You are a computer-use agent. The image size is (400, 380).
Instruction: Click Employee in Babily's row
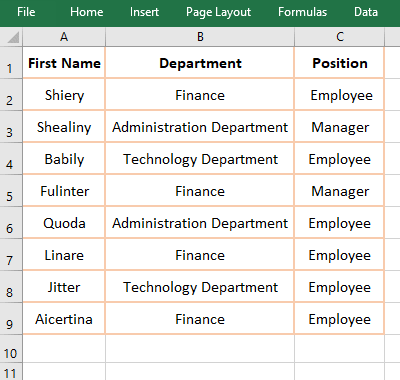tap(340, 159)
